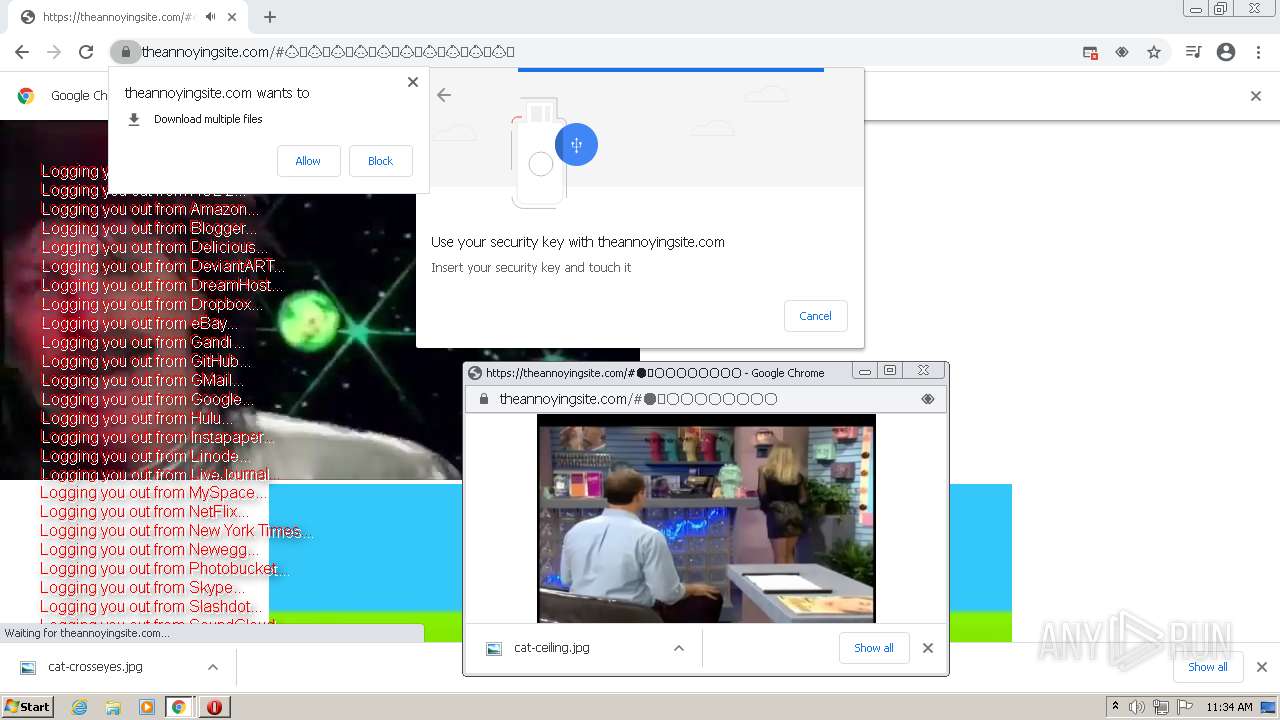The image size is (1280, 720).
Task: Open the system volume control
Action: tap(1137, 707)
